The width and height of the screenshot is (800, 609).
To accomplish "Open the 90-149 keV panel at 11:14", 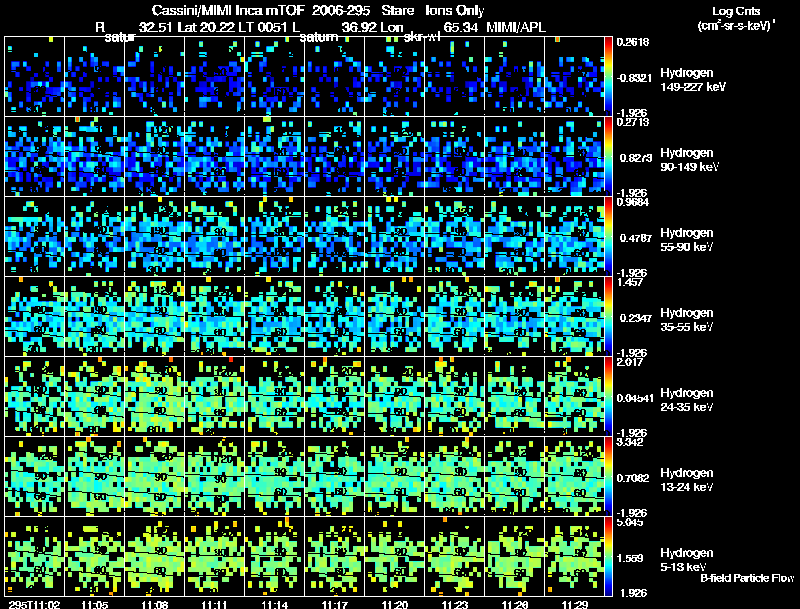I will [274, 157].
